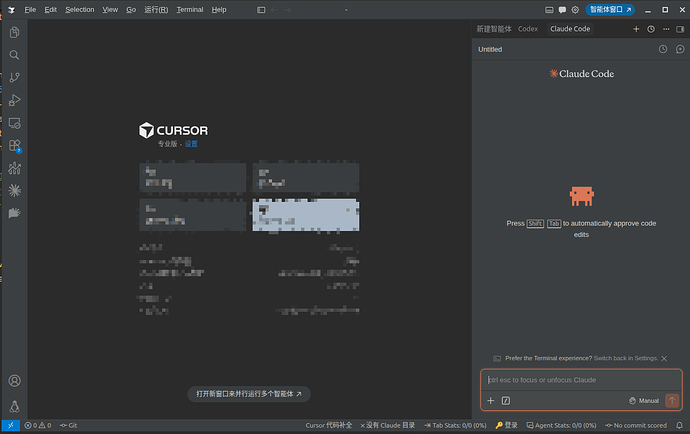Screen dimensions: 690x434
Task: Open the File menu
Action: (30, 10)
